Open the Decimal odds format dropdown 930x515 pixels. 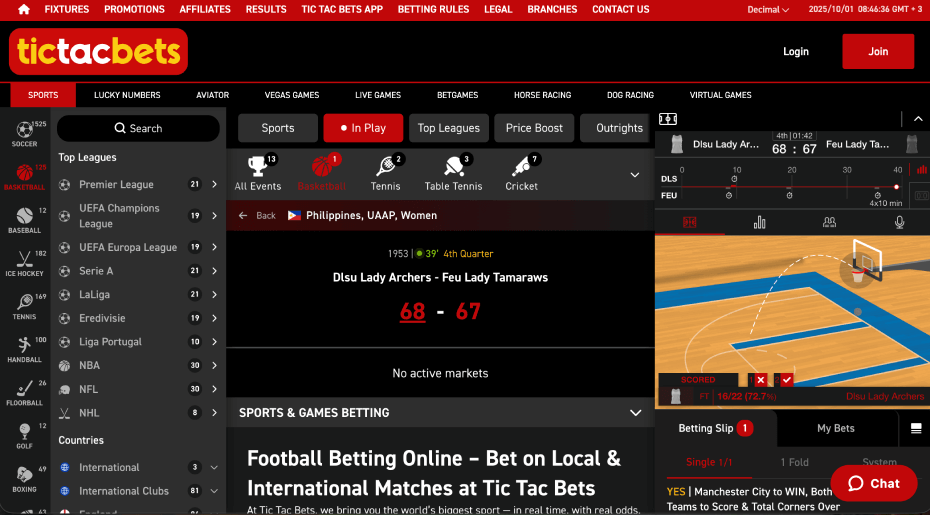[768, 10]
